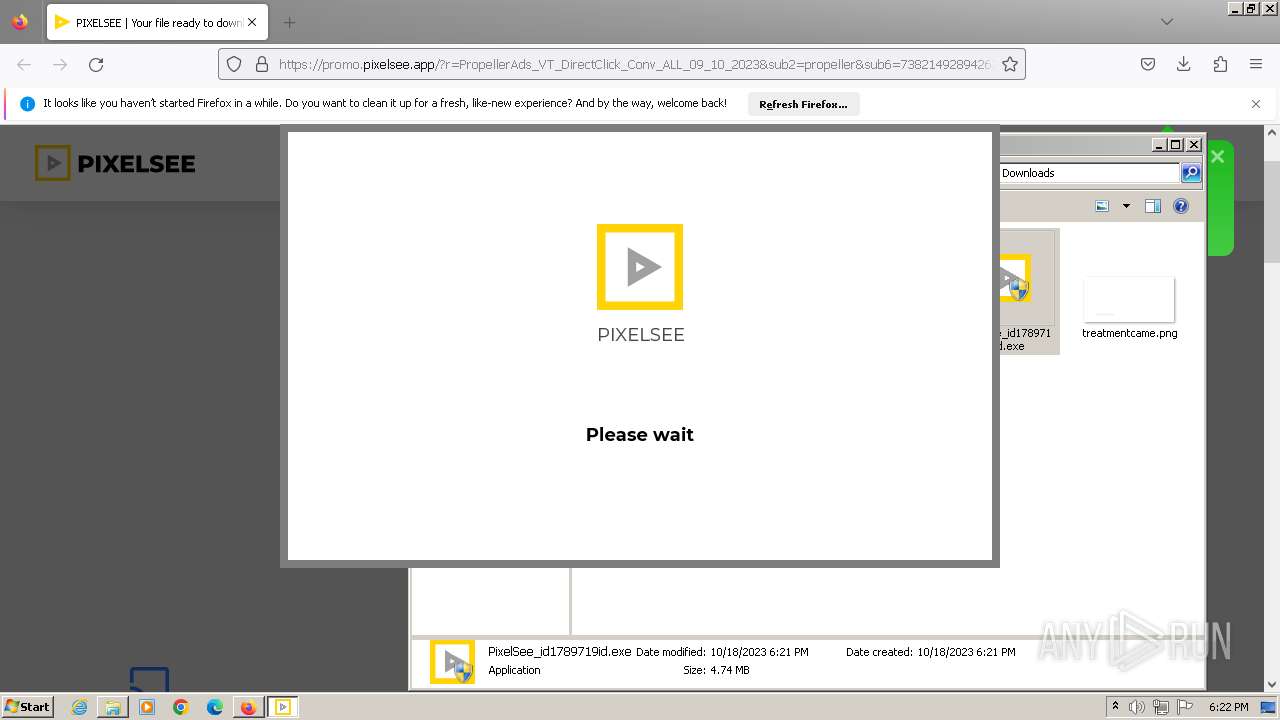Open the Firefox downloads panel

point(1184,64)
